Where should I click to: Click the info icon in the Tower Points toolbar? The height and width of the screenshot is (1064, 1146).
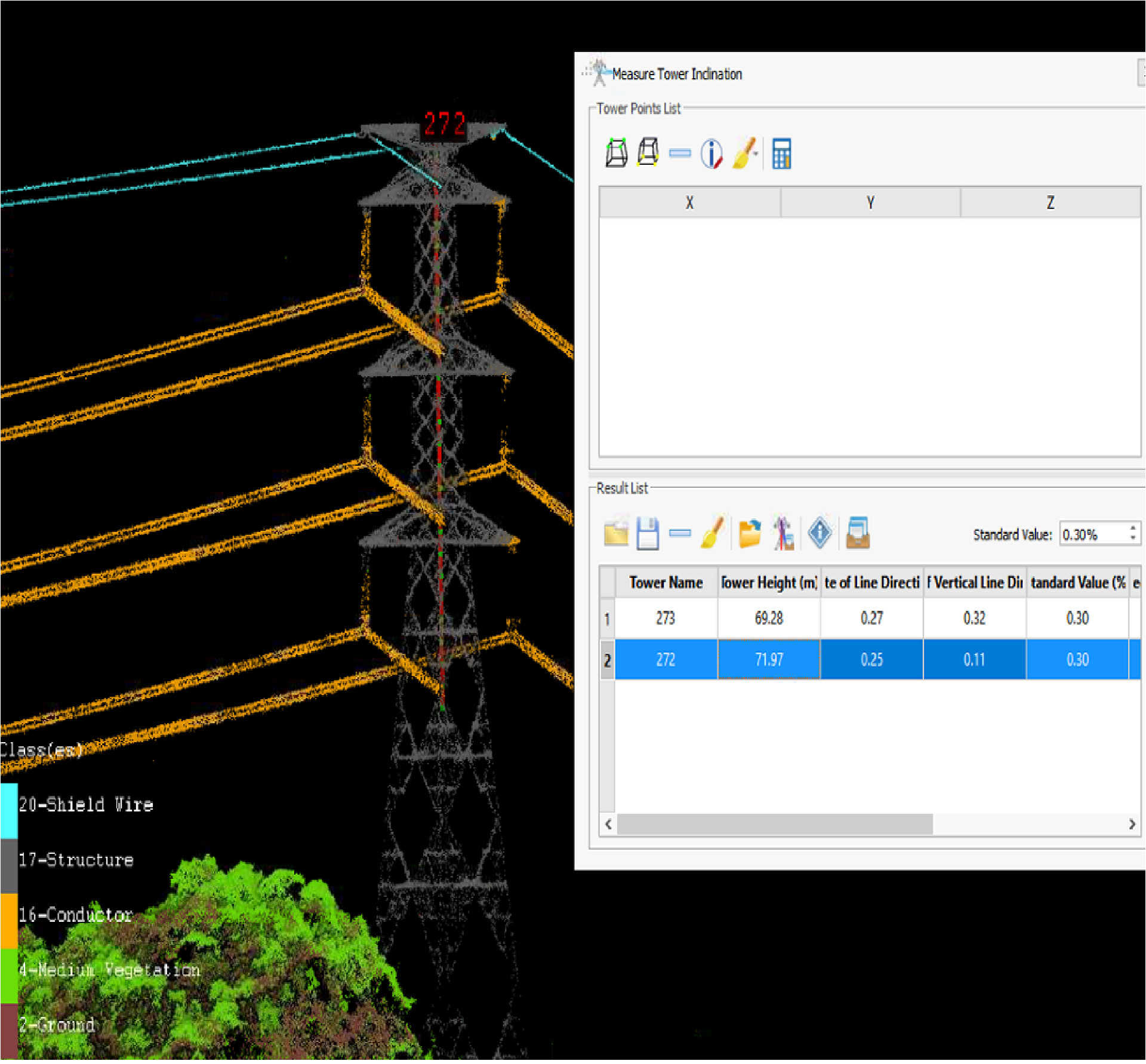pos(712,153)
